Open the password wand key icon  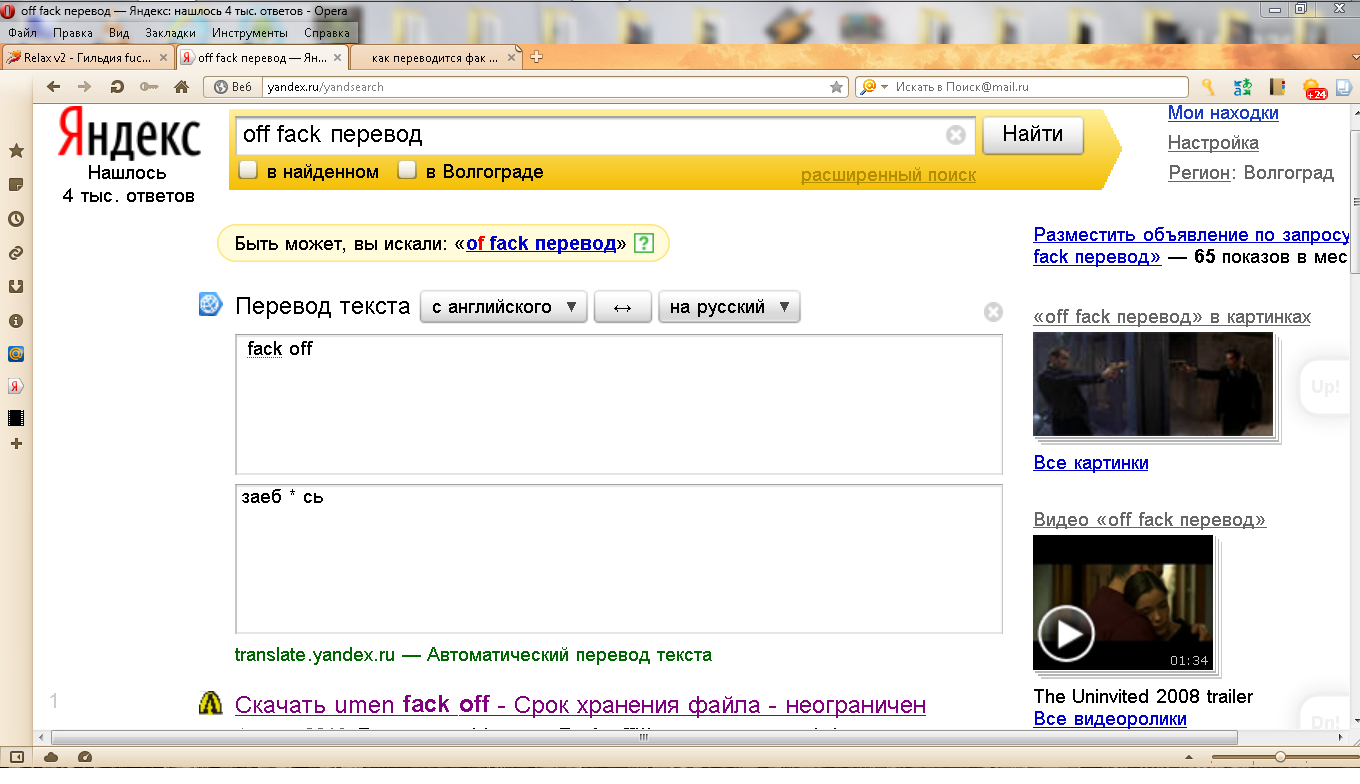point(149,87)
